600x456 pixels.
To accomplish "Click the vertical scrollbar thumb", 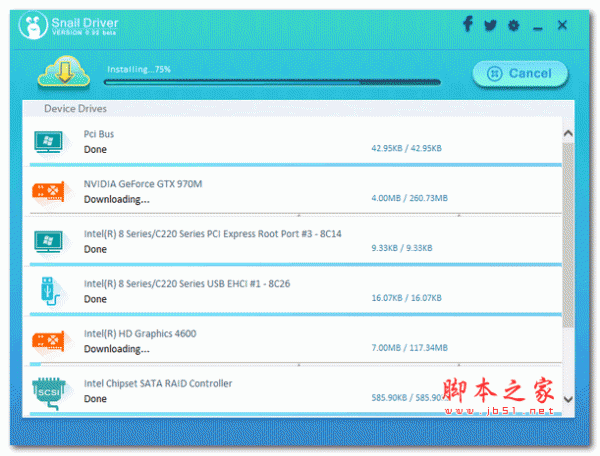I will pos(568,235).
